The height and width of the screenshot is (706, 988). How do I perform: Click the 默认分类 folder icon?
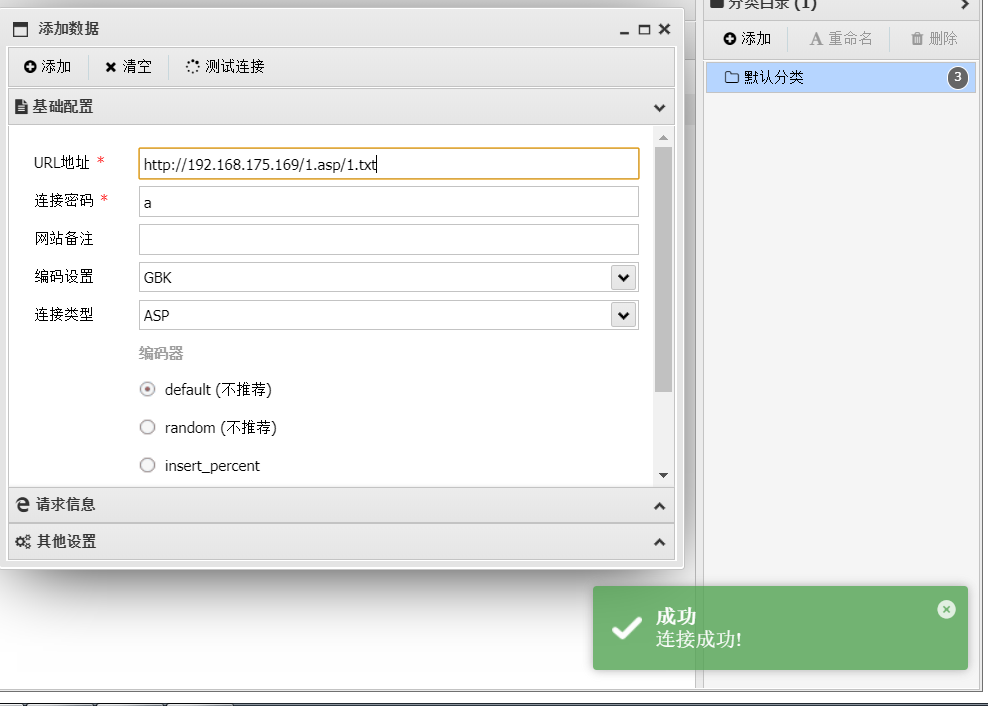(x=731, y=78)
